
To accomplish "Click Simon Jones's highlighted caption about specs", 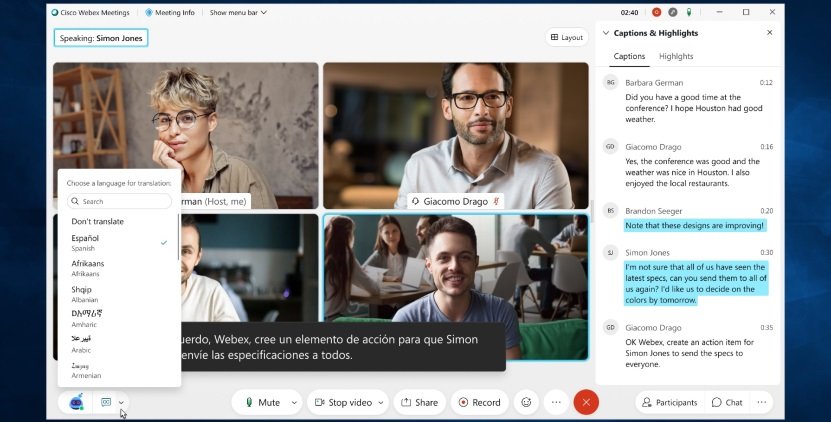I will click(696, 284).
